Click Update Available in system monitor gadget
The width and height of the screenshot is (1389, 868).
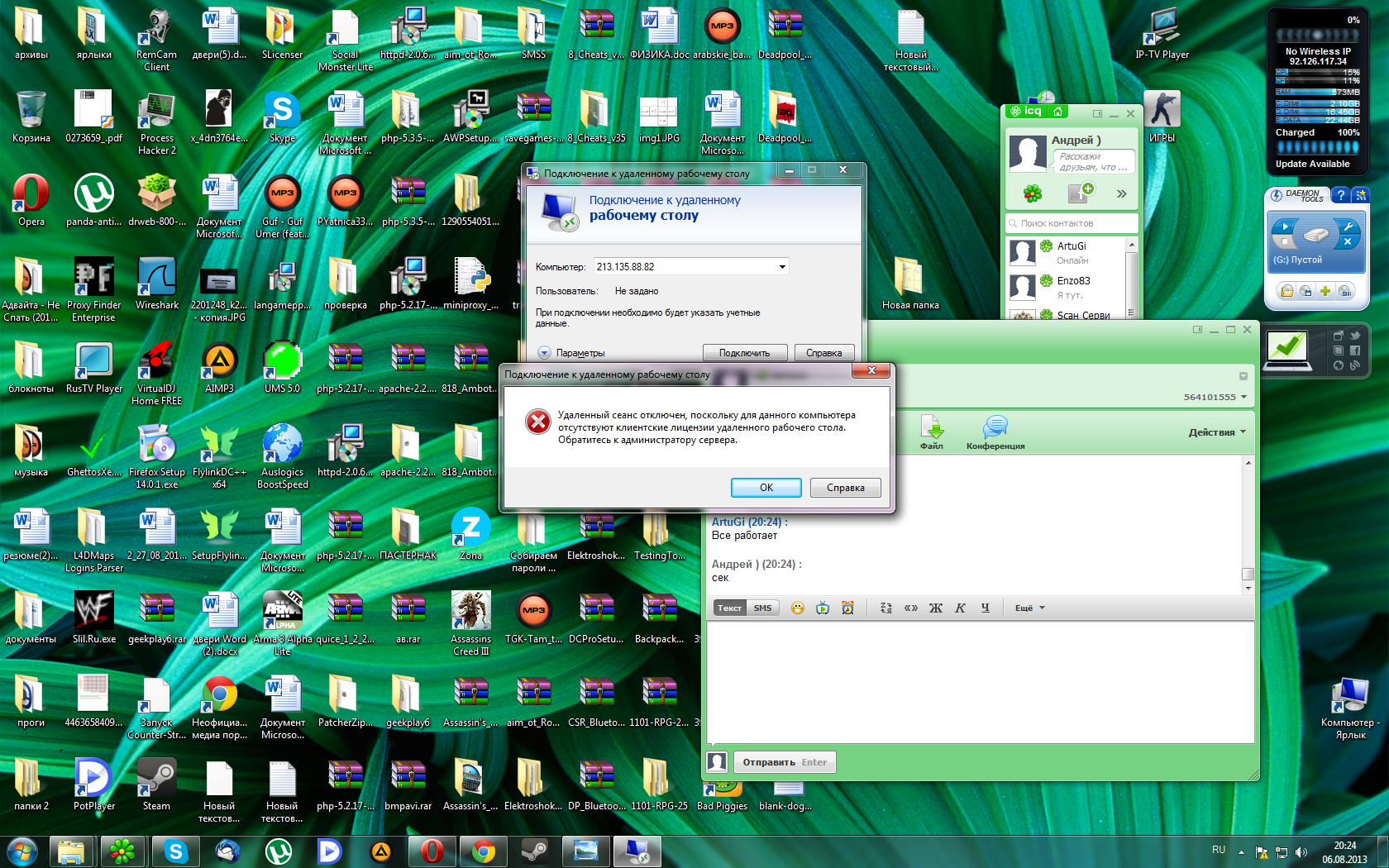coord(1312,164)
